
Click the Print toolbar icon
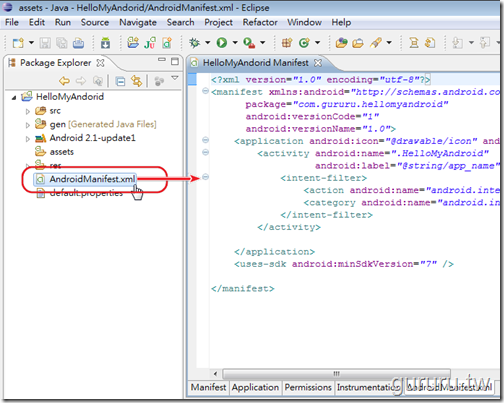(x=78, y=43)
